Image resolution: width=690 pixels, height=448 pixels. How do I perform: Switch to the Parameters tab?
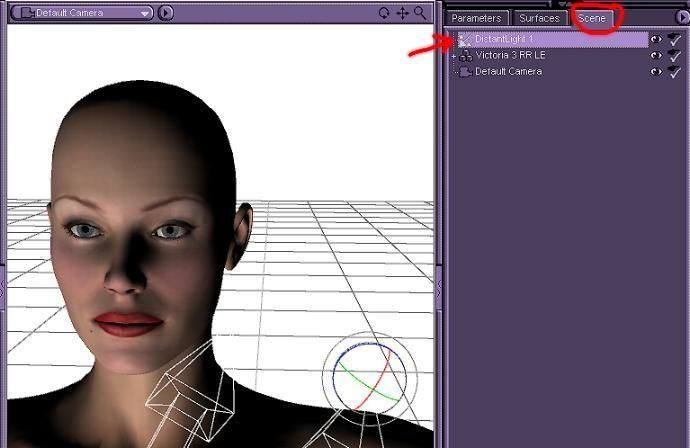click(476, 18)
